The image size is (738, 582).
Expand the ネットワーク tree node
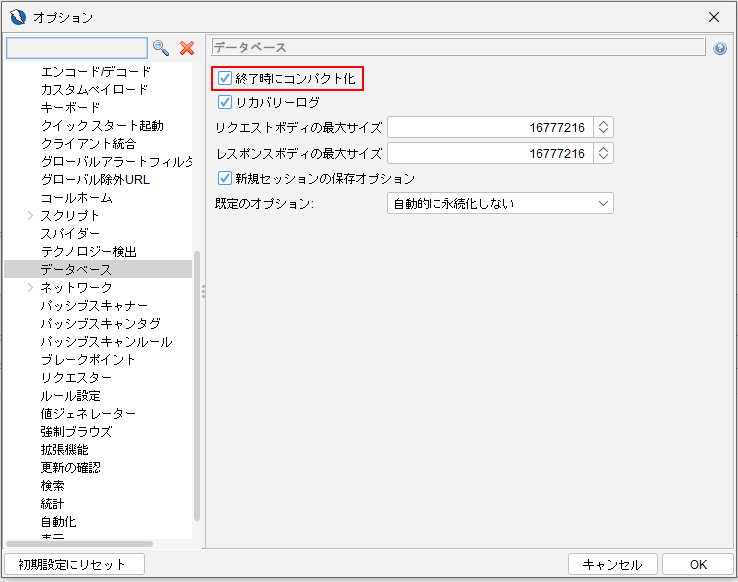[31, 287]
